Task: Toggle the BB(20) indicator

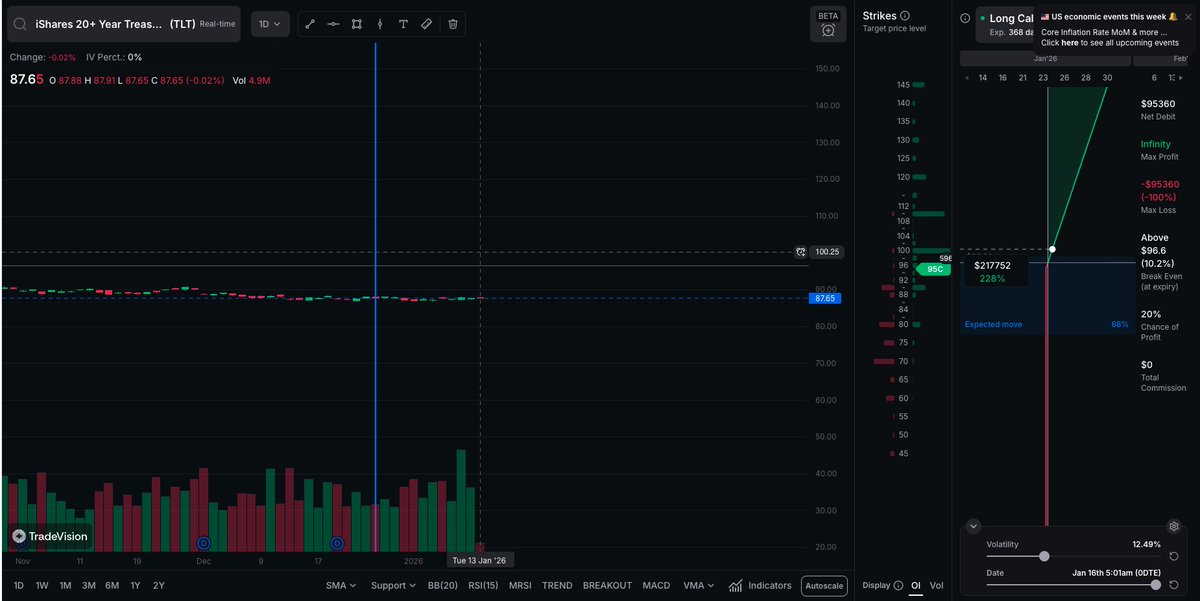Action: pos(442,586)
